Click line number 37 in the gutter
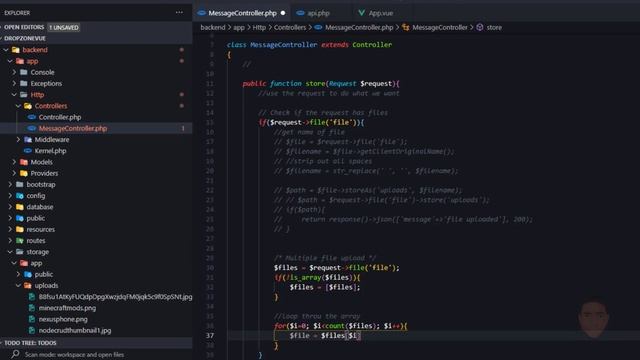Screen dimensions: 640x360 [209, 336]
